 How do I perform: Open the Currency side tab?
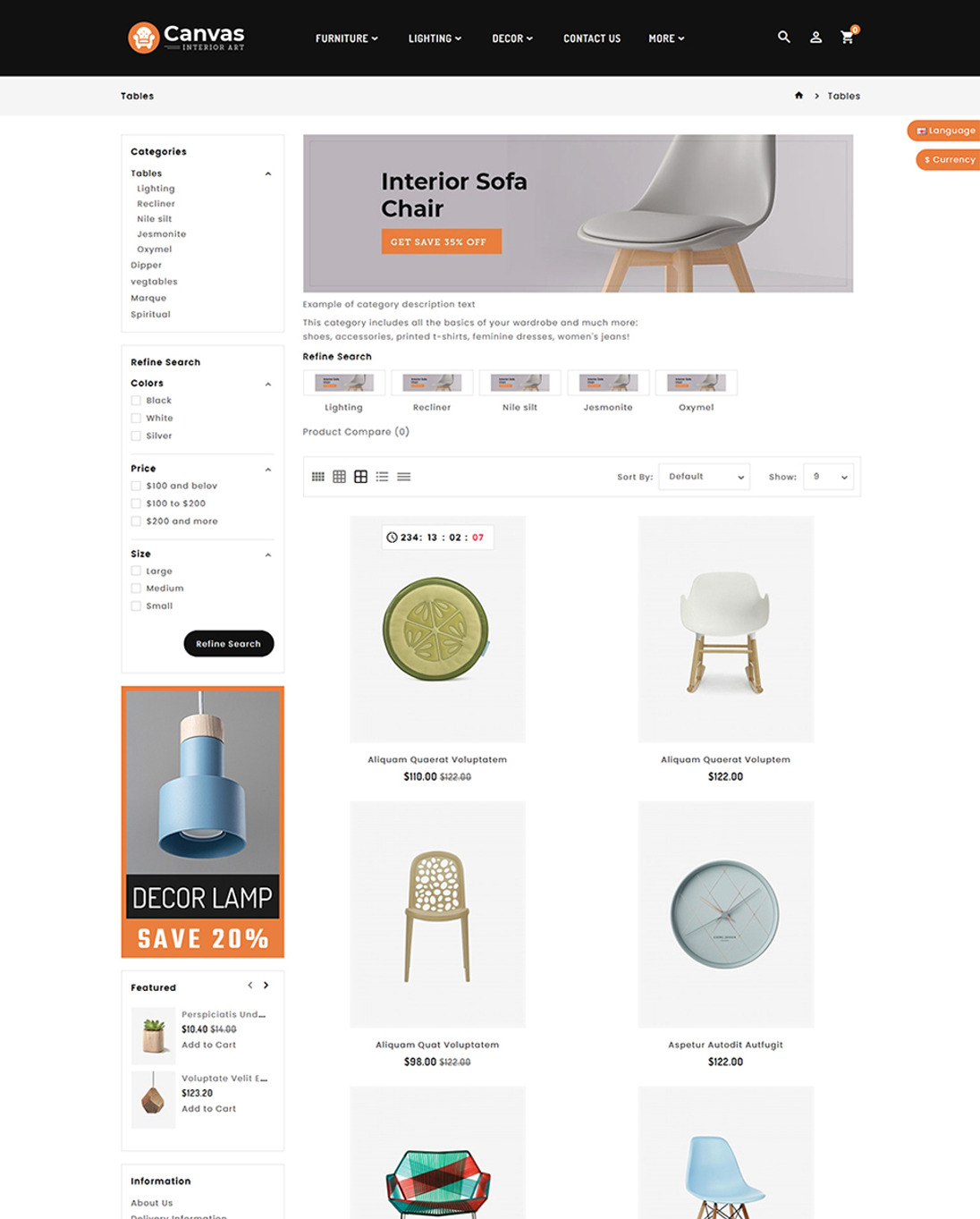click(948, 160)
